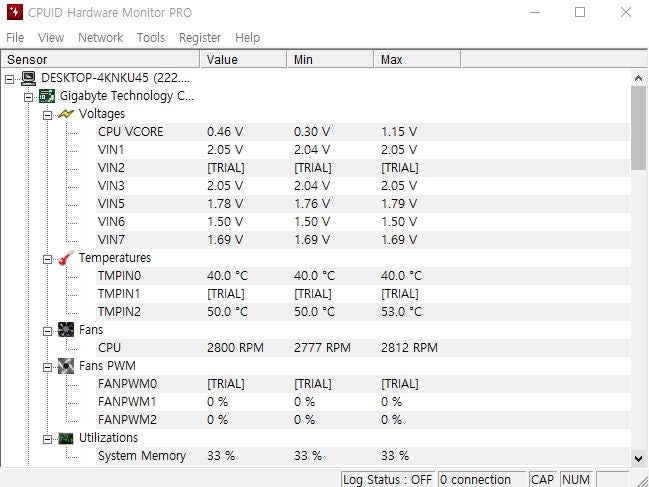Click the Gigabyte motherboard icon
The height and width of the screenshot is (487, 649).
coord(47,96)
